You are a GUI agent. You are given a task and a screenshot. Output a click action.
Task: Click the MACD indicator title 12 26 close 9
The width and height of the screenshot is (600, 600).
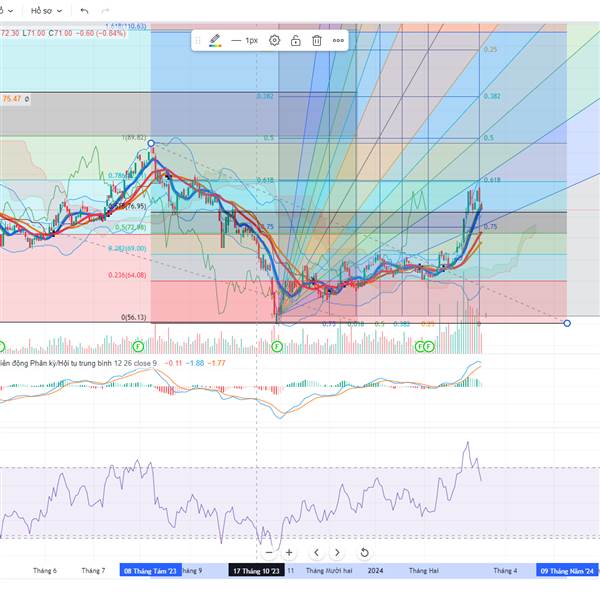pos(78,363)
